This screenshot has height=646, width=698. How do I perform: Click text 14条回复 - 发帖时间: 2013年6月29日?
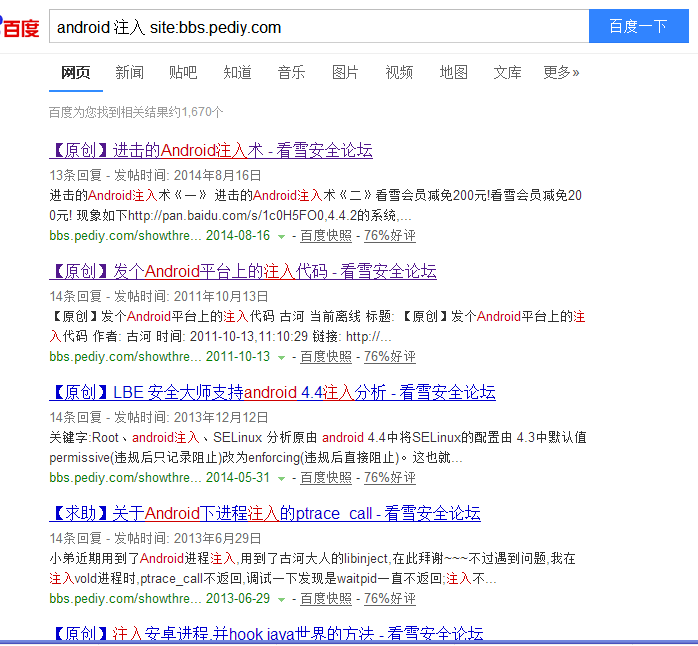tap(155, 539)
